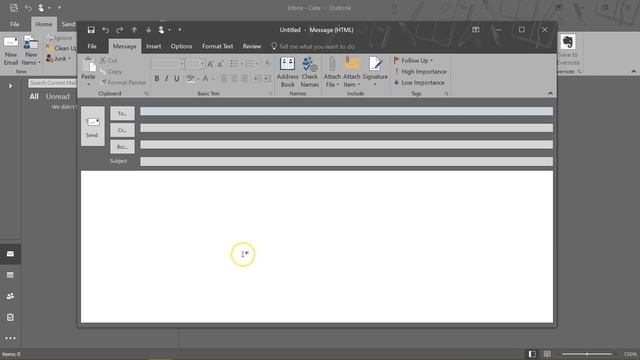Image resolution: width=640 pixels, height=360 pixels.
Task: Click Copy in Clipboard group
Action: tap(111, 72)
